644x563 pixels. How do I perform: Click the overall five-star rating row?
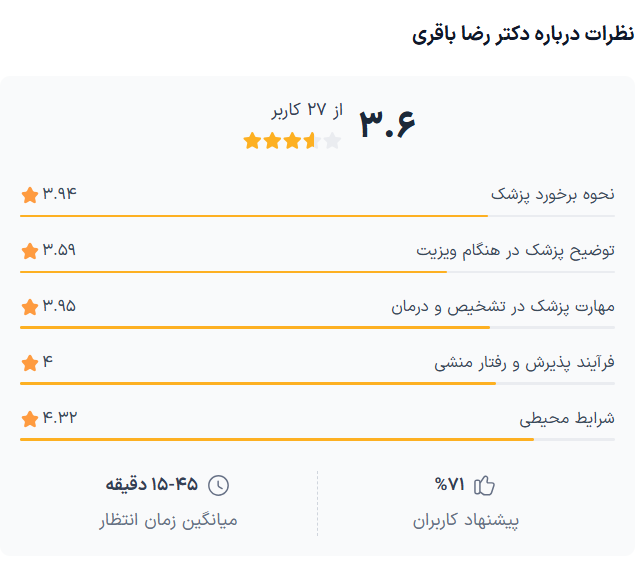(x=292, y=141)
